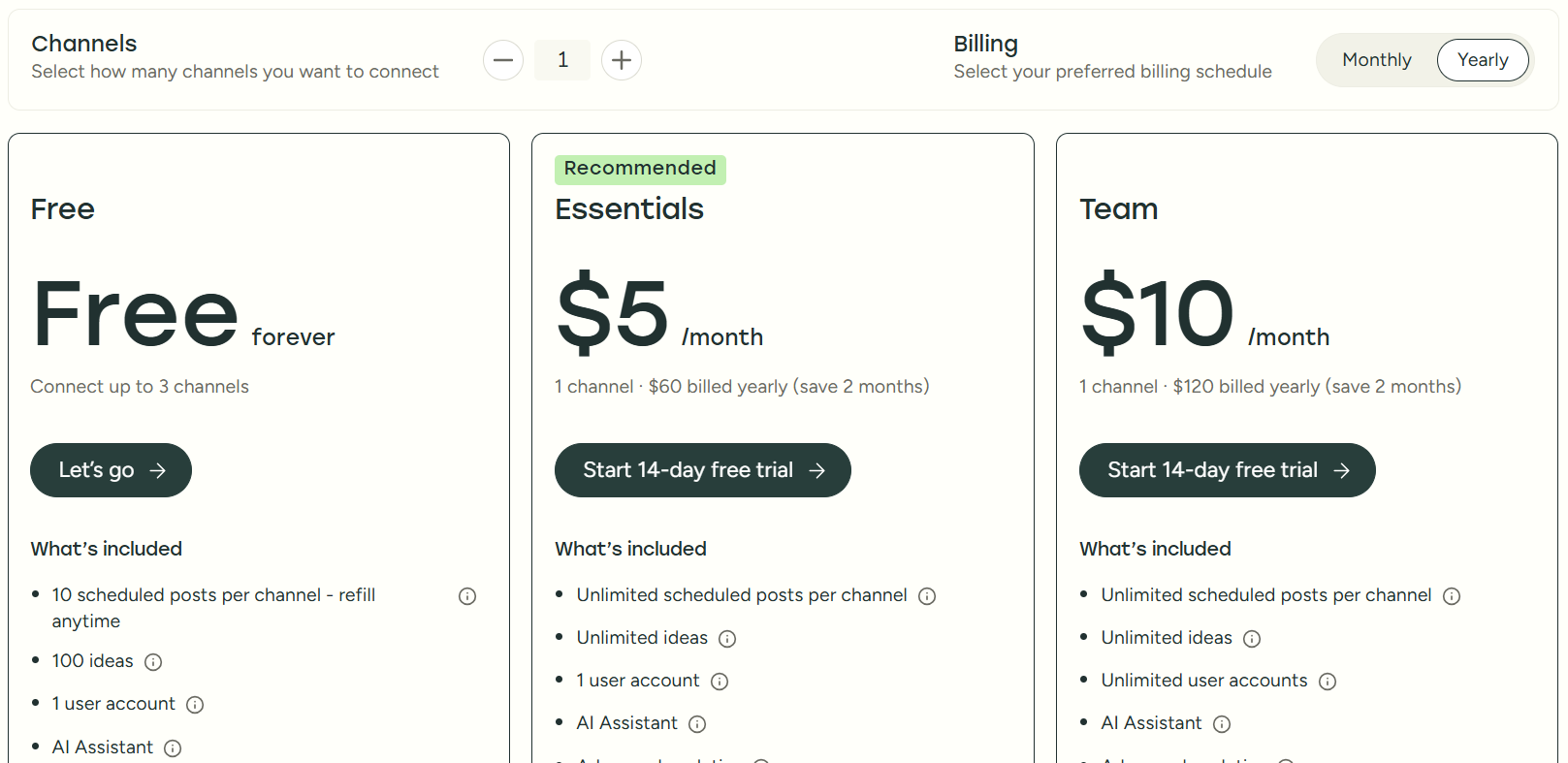Start 14-day free trial for Team plan

tap(1227, 470)
